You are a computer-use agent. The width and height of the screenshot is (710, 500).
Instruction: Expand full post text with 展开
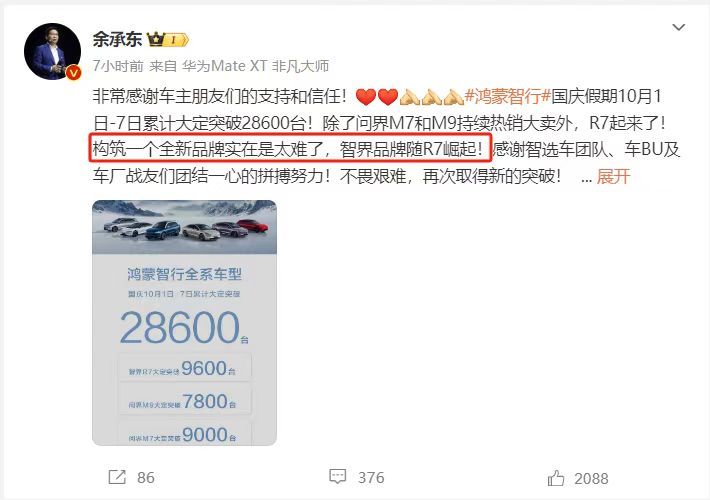pyautogui.click(x=613, y=176)
